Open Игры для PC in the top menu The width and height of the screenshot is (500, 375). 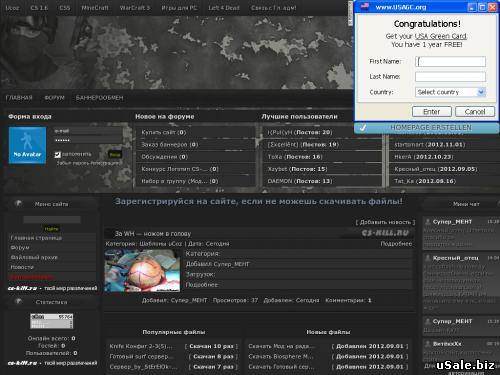[179, 7]
